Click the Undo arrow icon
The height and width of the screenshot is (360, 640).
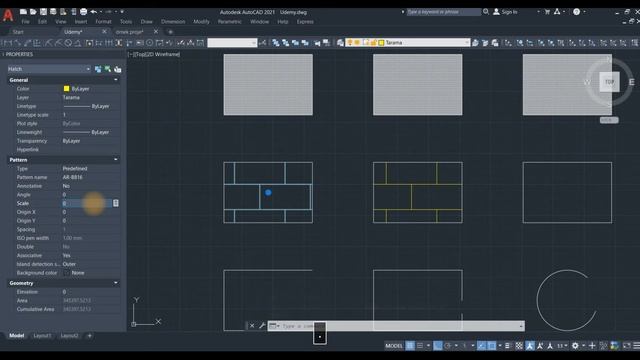(x=94, y=12)
